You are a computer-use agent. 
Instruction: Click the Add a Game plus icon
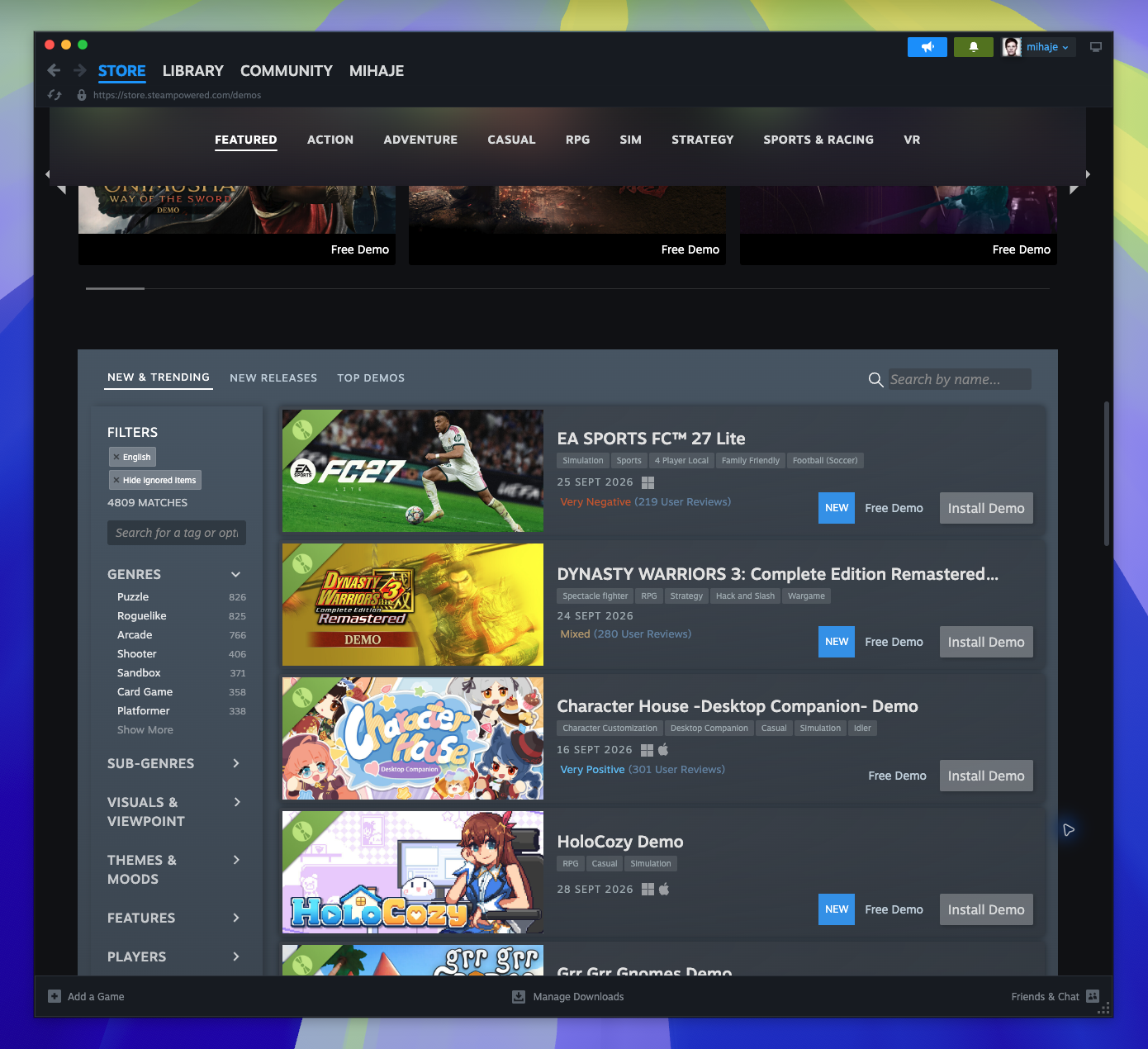[55, 996]
